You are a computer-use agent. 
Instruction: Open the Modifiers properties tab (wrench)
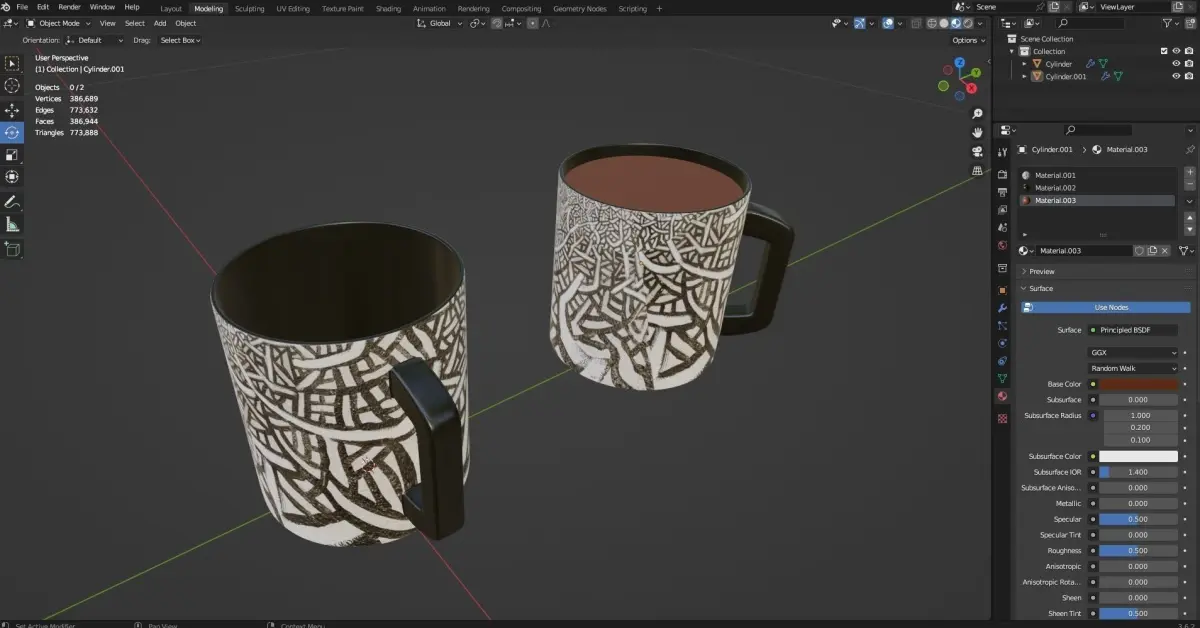tap(1002, 308)
